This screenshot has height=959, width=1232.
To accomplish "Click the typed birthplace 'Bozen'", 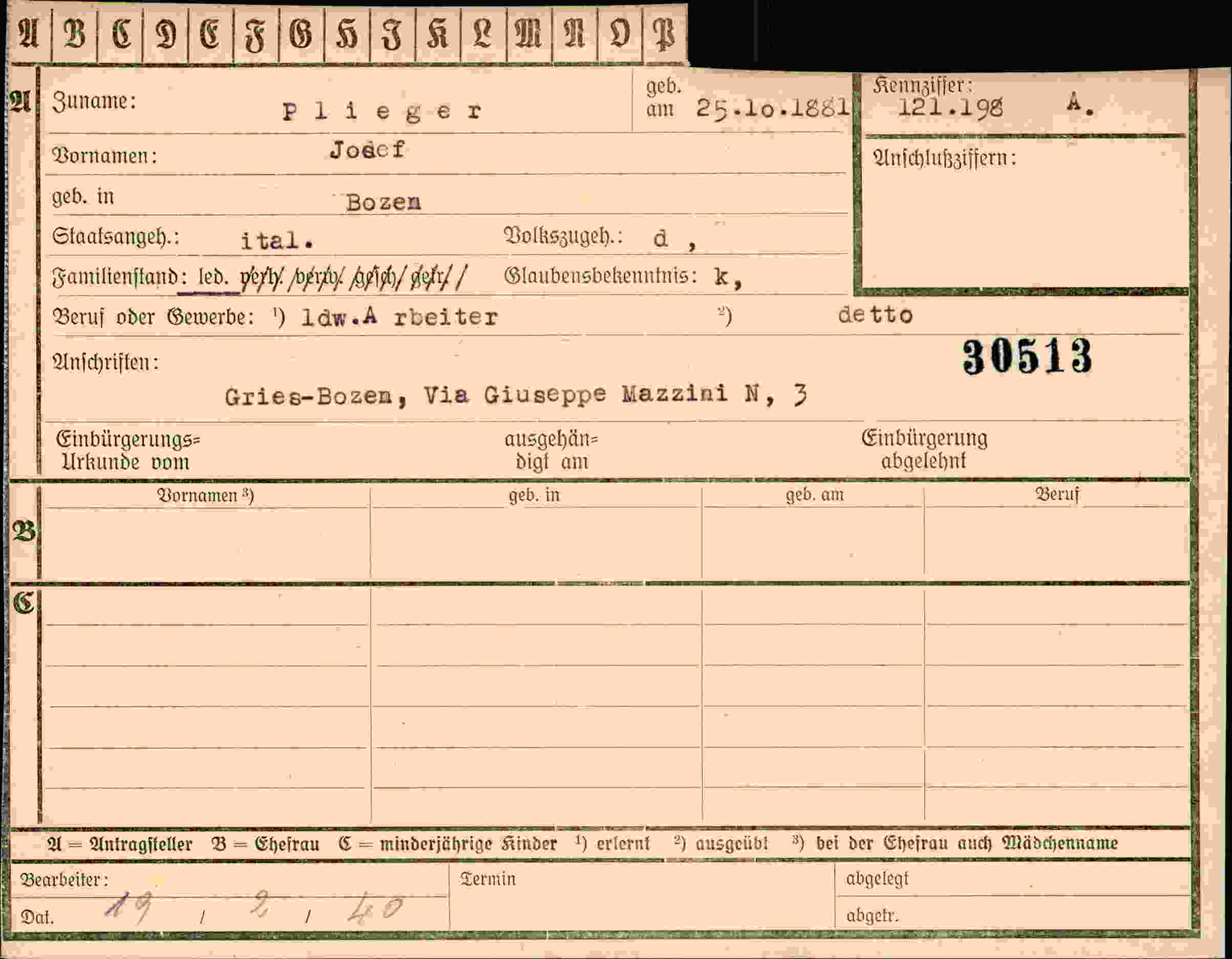I will 384,202.
